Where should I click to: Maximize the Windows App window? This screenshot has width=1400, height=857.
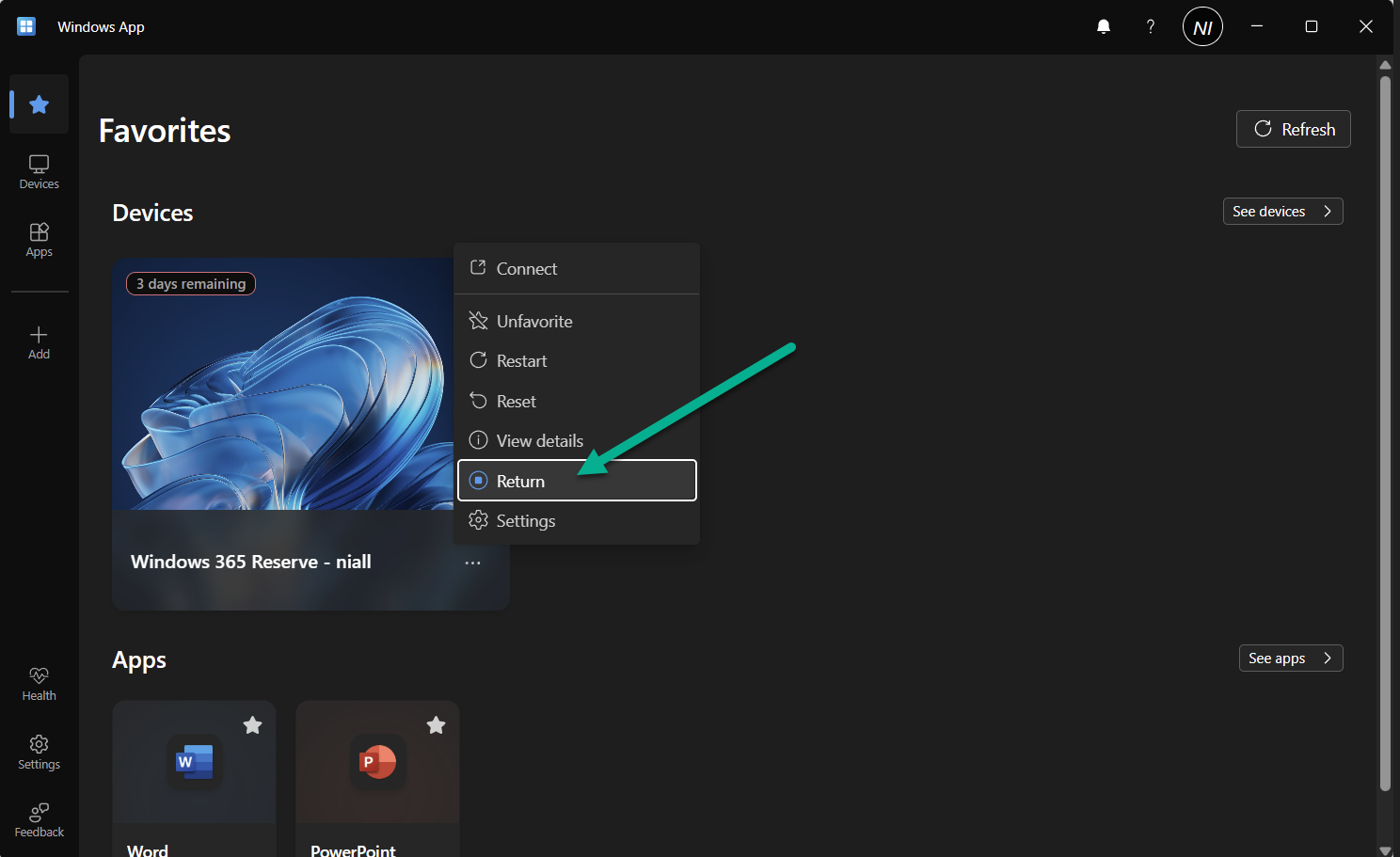pos(1312,26)
